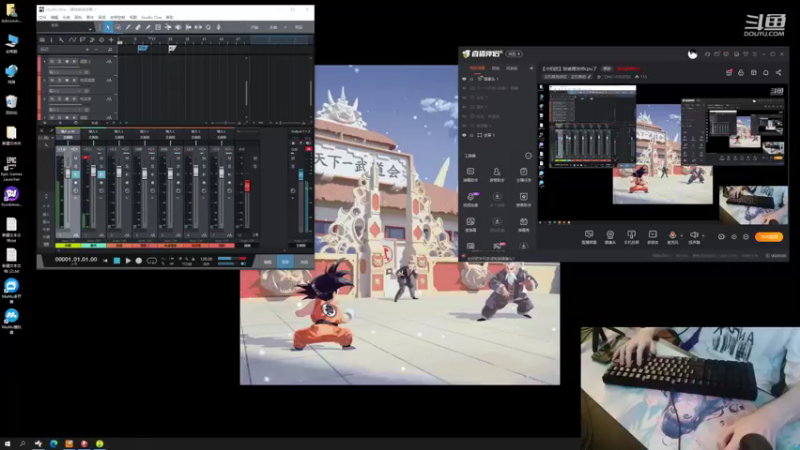Click the screen capture source icon in streaming toolbar
The height and width of the screenshot is (450, 800).
pyautogui.click(x=589, y=235)
